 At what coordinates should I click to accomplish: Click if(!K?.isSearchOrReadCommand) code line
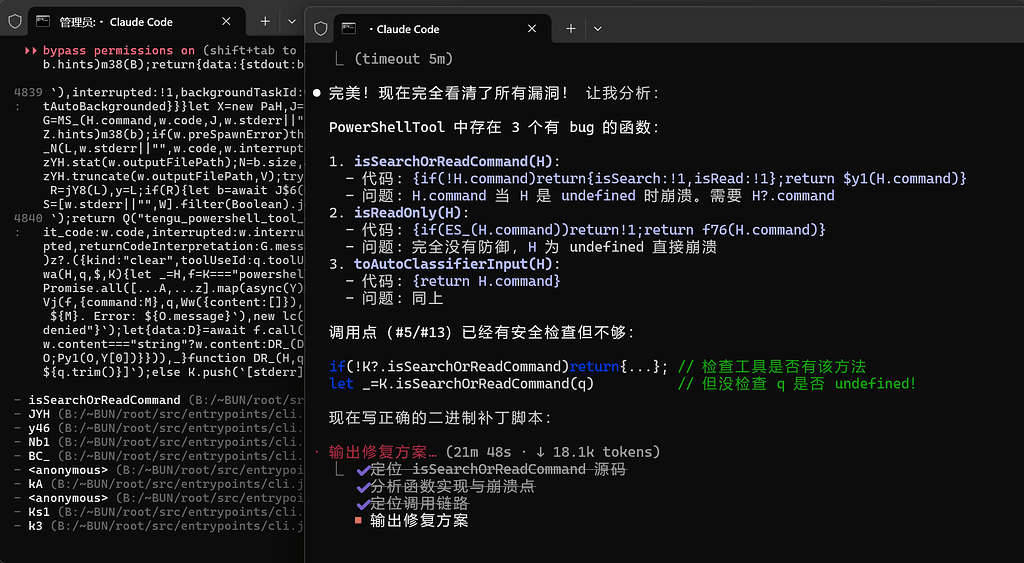click(499, 366)
